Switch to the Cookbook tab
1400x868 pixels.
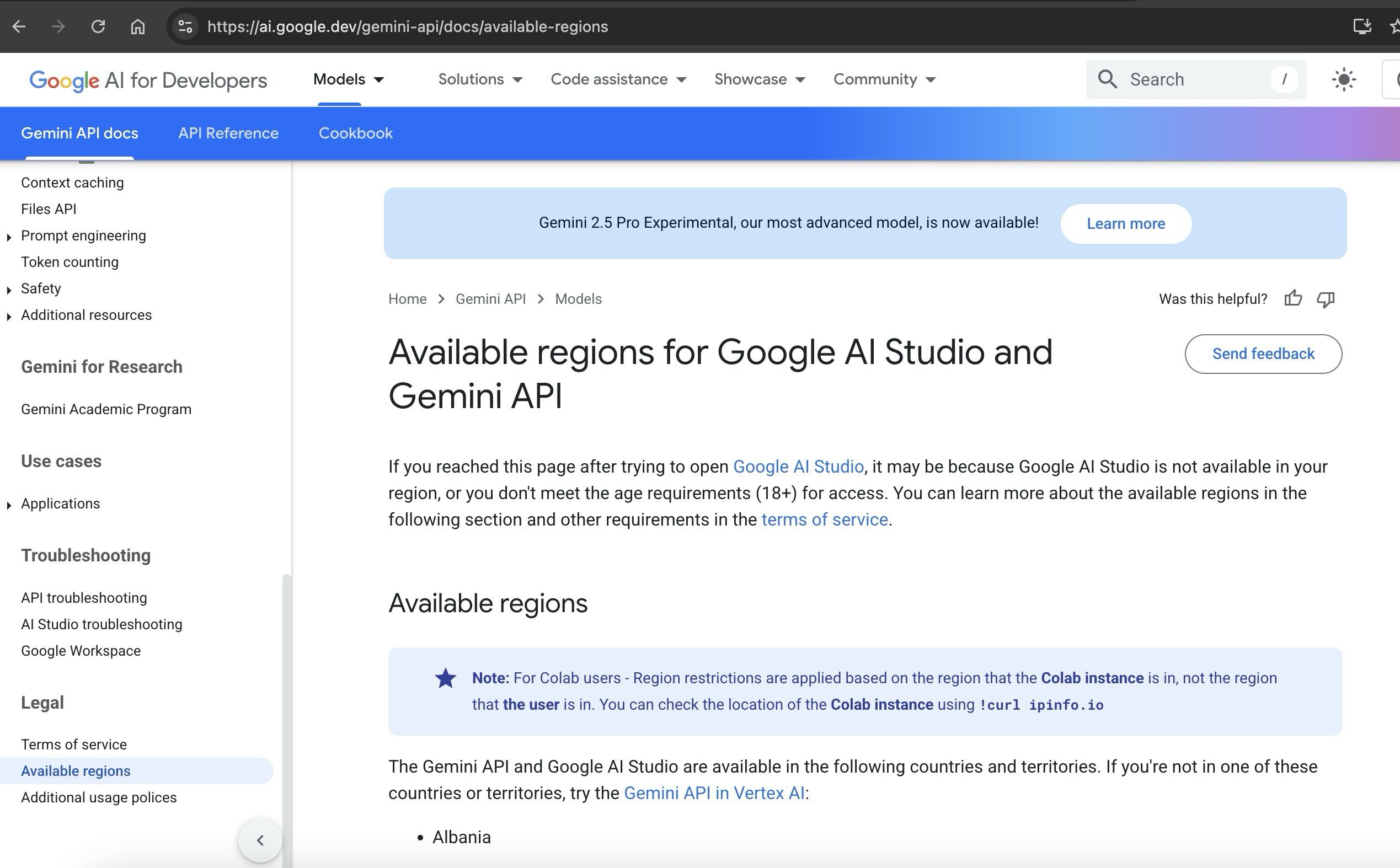355,133
